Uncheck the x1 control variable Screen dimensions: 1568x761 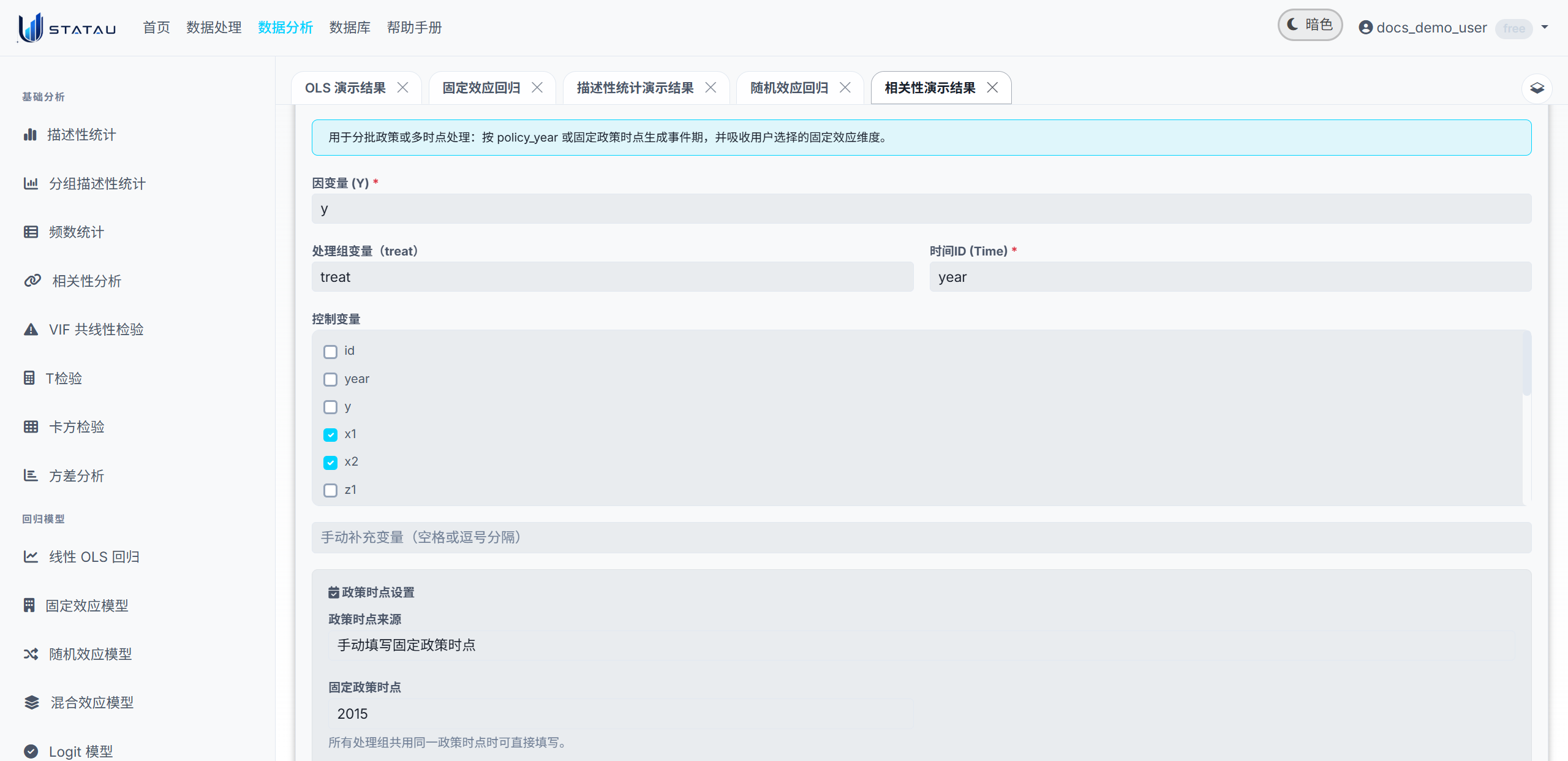click(x=331, y=434)
